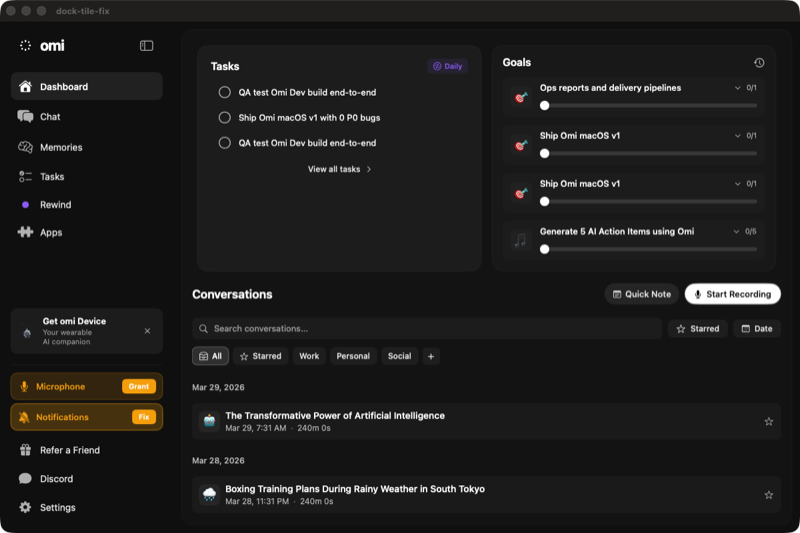Dismiss the Get omi Device banner
Image resolution: width=800 pixels, height=533 pixels.
click(147, 331)
